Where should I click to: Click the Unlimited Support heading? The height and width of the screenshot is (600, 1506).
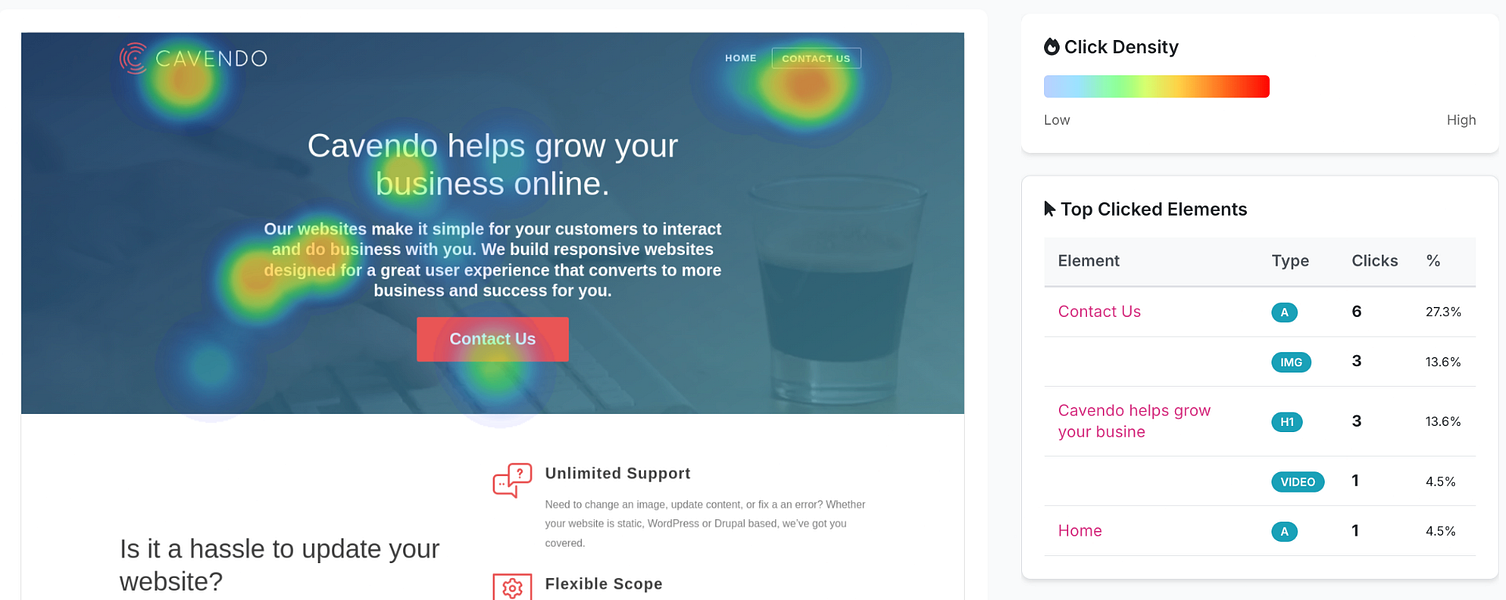(x=618, y=473)
